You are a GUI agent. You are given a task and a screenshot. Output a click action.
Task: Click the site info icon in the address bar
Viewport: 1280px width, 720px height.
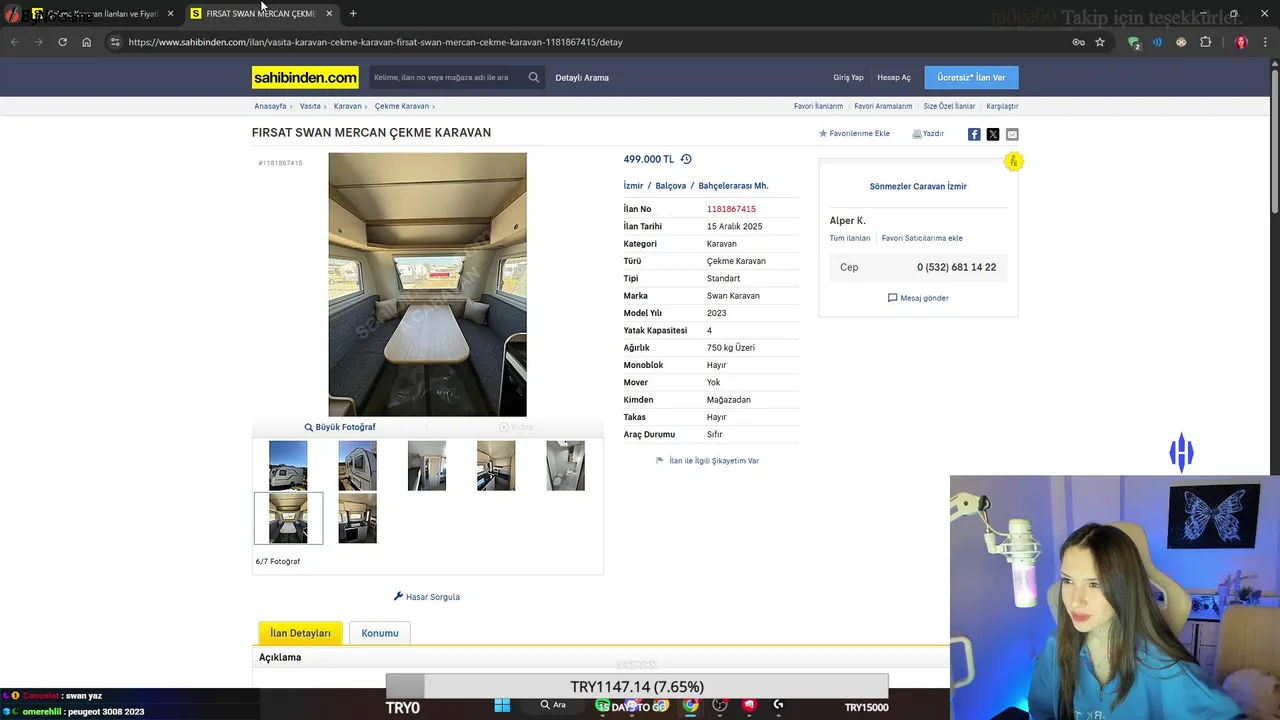click(x=115, y=42)
